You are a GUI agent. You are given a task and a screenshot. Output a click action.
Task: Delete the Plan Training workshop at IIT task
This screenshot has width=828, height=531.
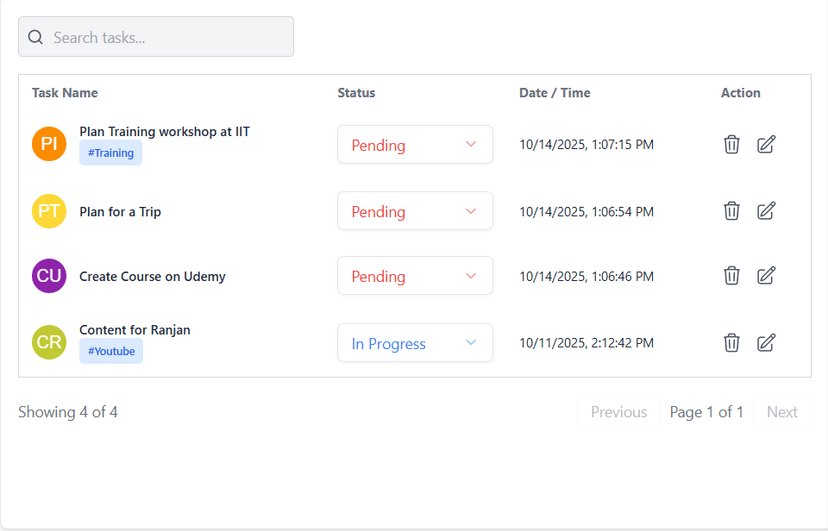tap(732, 145)
